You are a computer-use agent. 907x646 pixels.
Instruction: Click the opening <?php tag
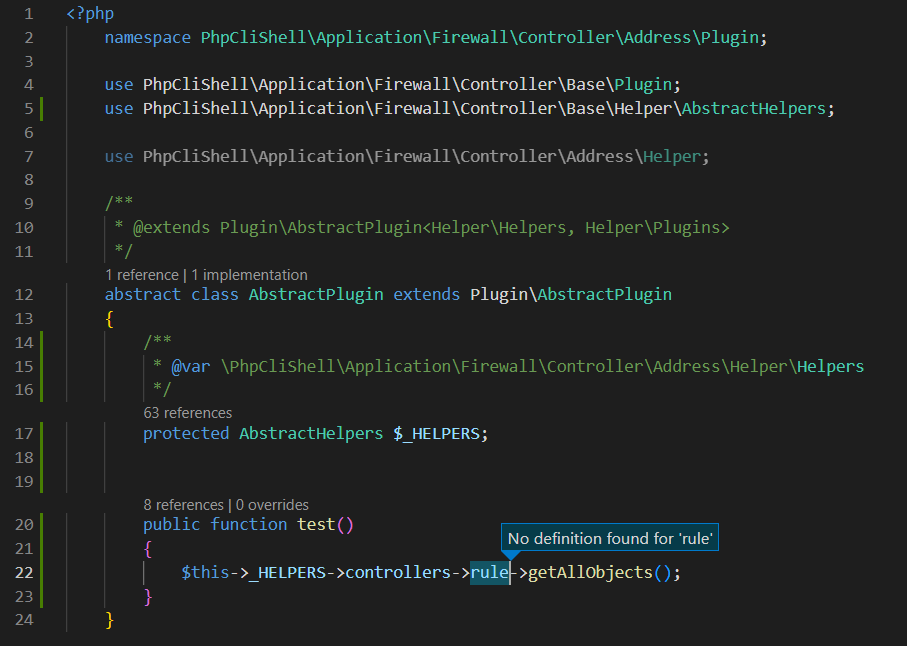click(90, 15)
